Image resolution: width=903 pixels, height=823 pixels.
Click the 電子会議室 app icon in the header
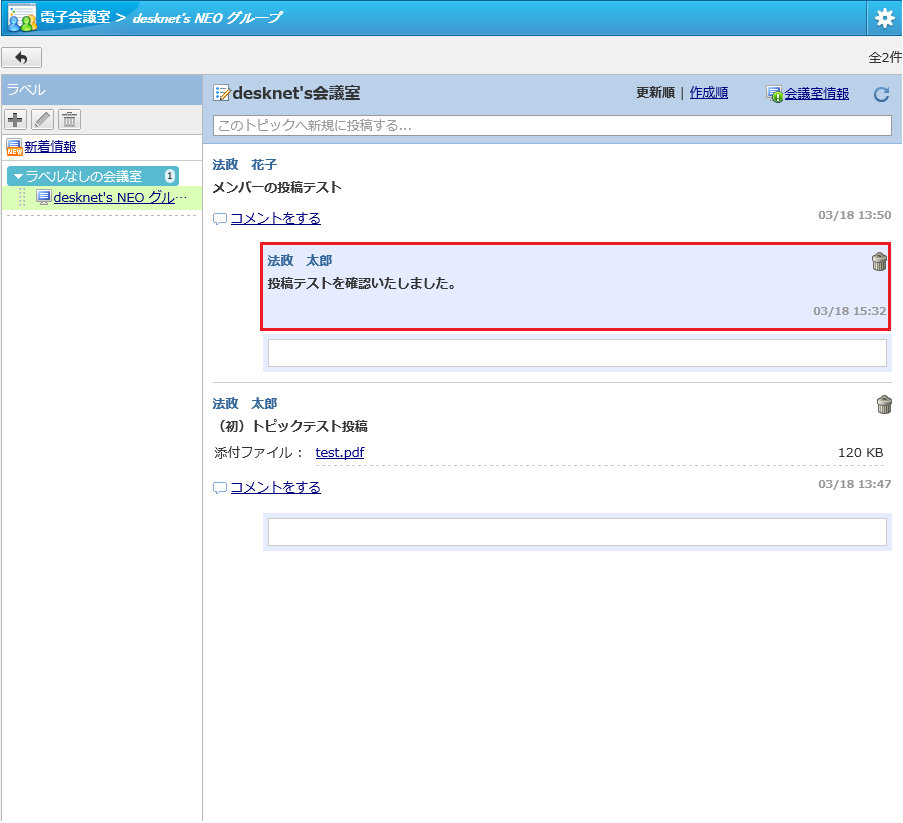tap(22, 18)
